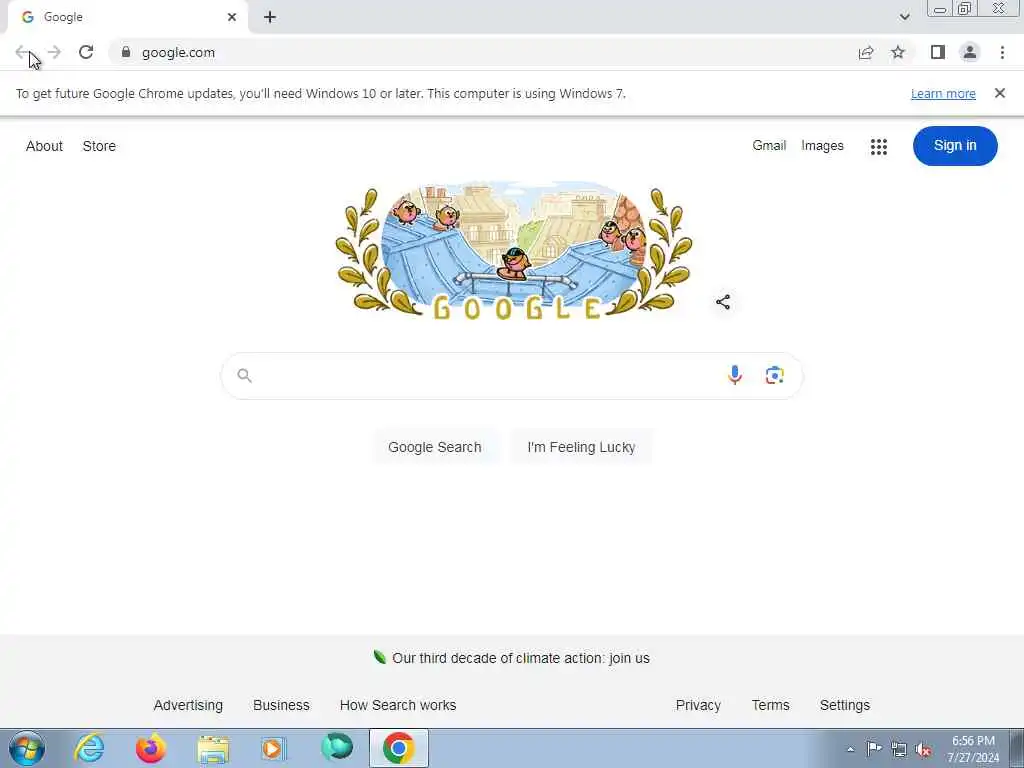The image size is (1024, 768).
Task: Select the Google tab
Action: tap(128, 18)
